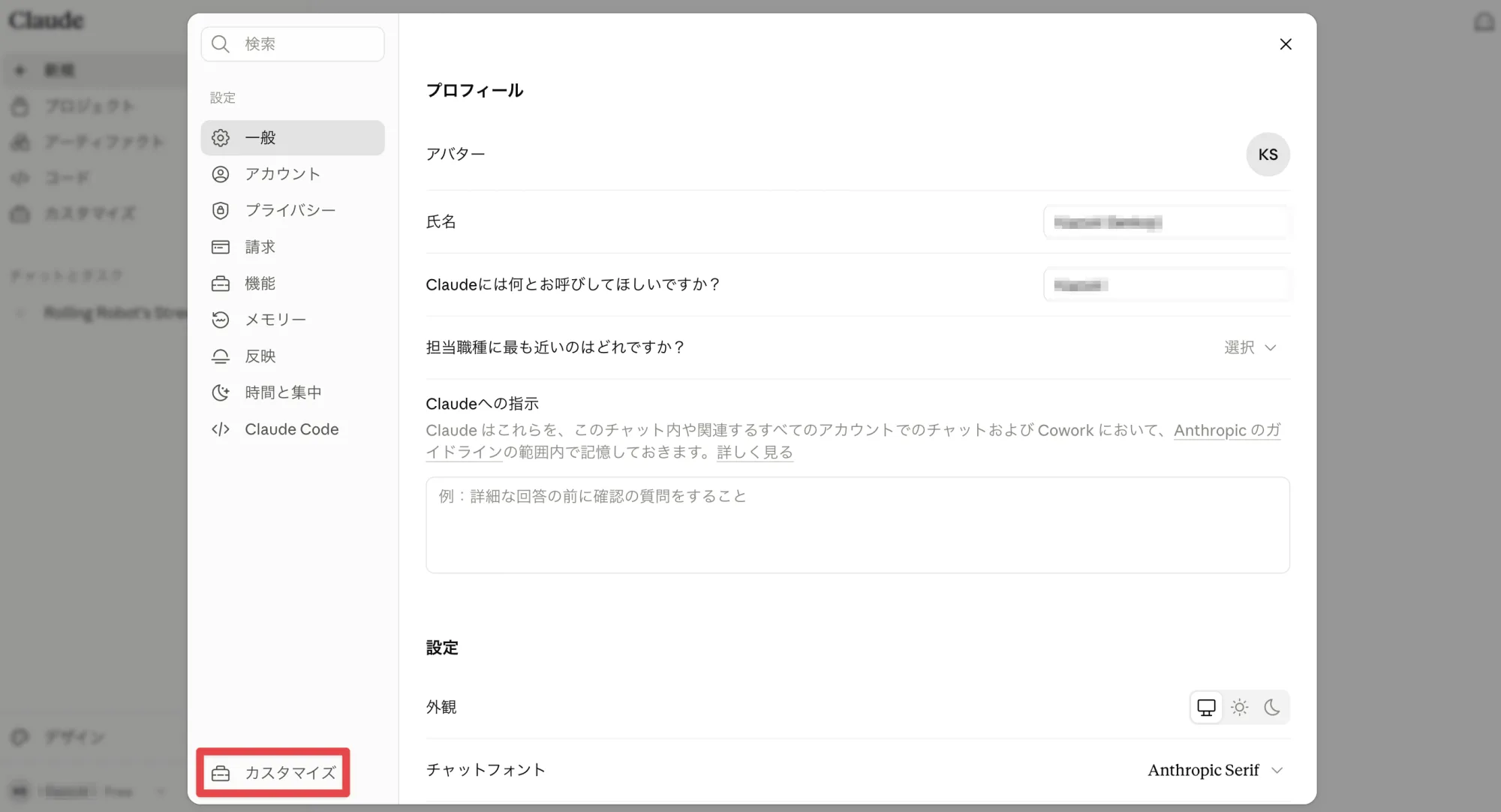
Task: Click the magnifier icon in search box
Action: [220, 44]
